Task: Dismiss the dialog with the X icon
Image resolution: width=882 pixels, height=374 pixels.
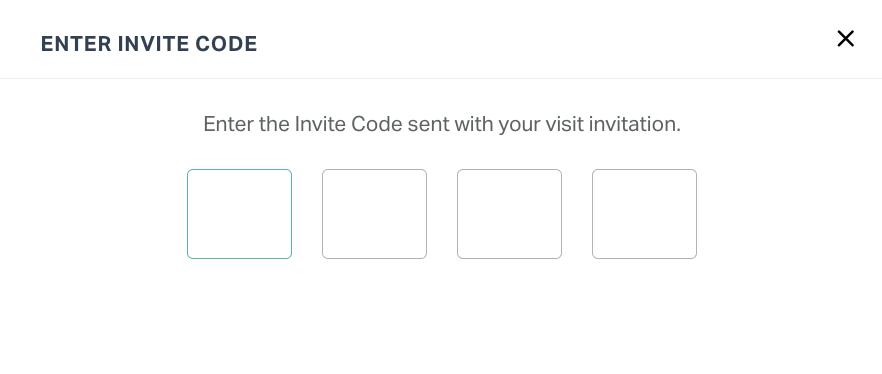Action: [845, 39]
